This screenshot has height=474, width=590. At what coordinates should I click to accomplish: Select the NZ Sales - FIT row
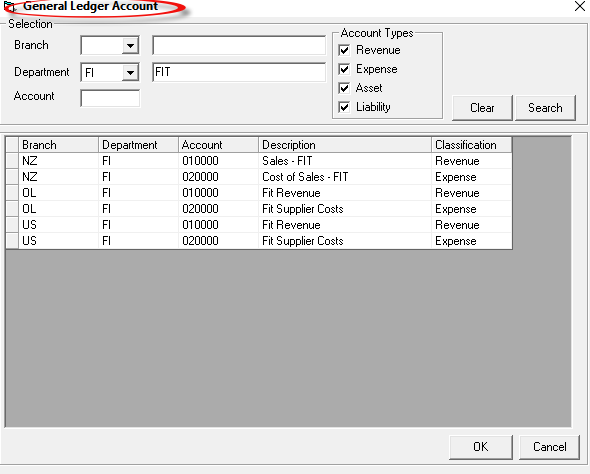click(259, 161)
